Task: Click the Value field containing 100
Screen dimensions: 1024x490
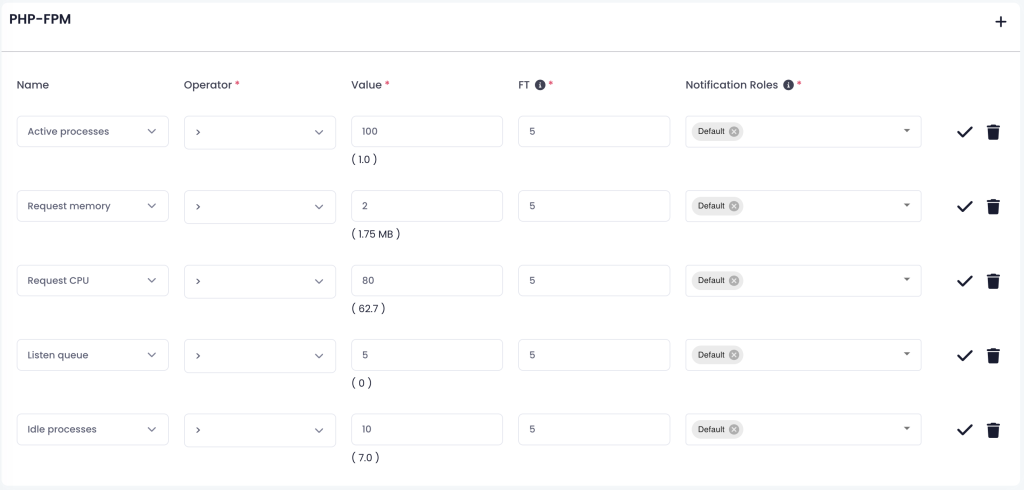Action: (x=427, y=131)
